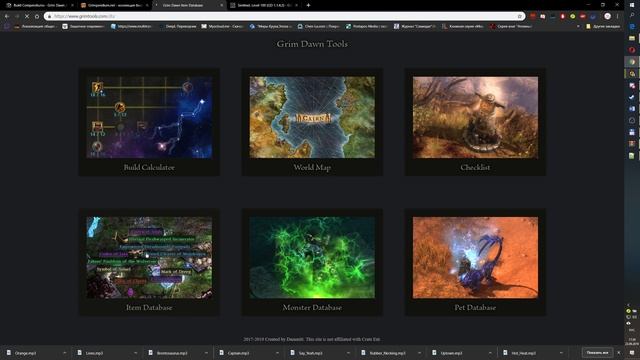Screen dimensions: 640x360
Task: Open the Windows Start menu
Action: (632, 4)
